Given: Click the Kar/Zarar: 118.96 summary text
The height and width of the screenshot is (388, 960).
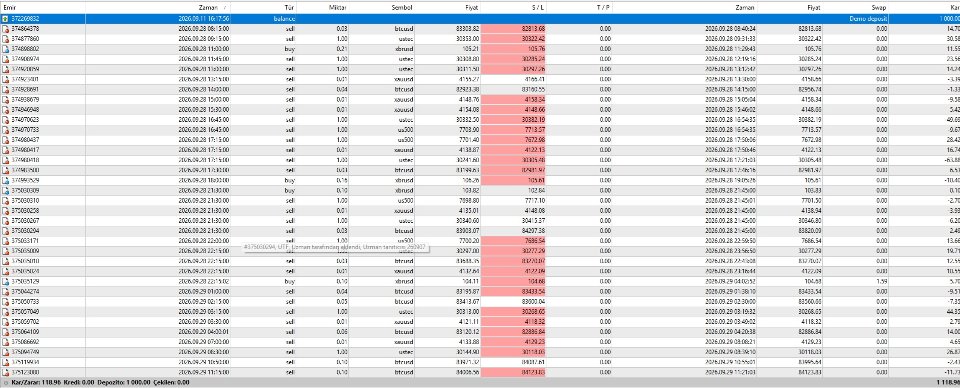Looking at the screenshot, I should (37, 382).
